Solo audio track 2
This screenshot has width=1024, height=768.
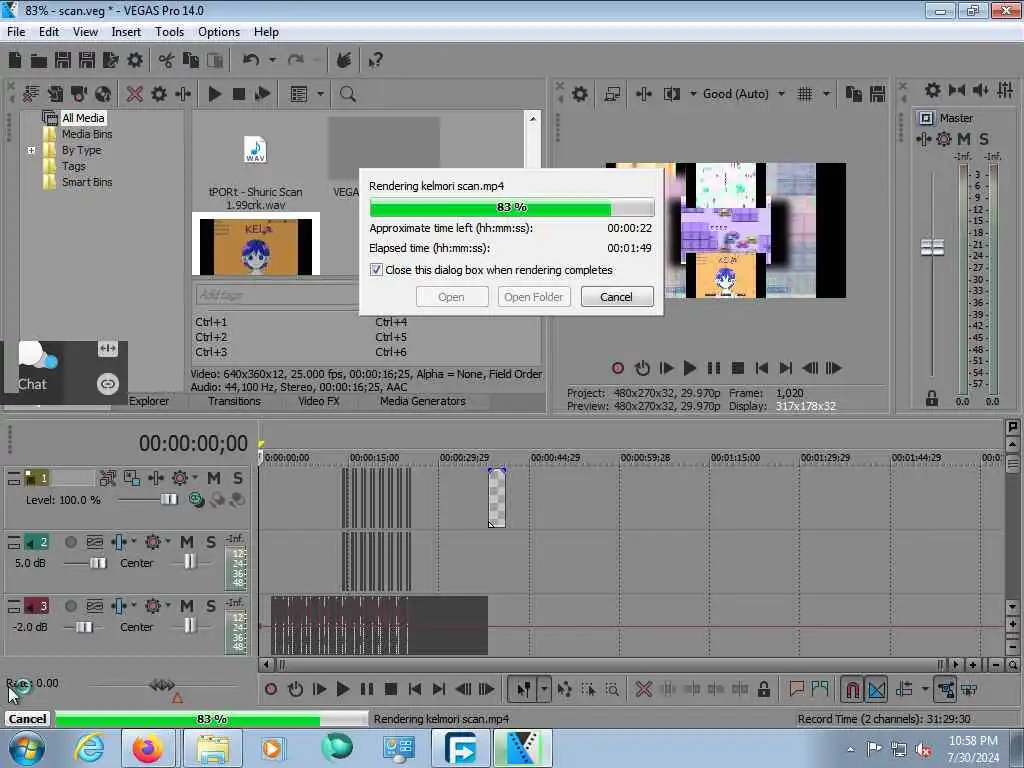point(211,542)
